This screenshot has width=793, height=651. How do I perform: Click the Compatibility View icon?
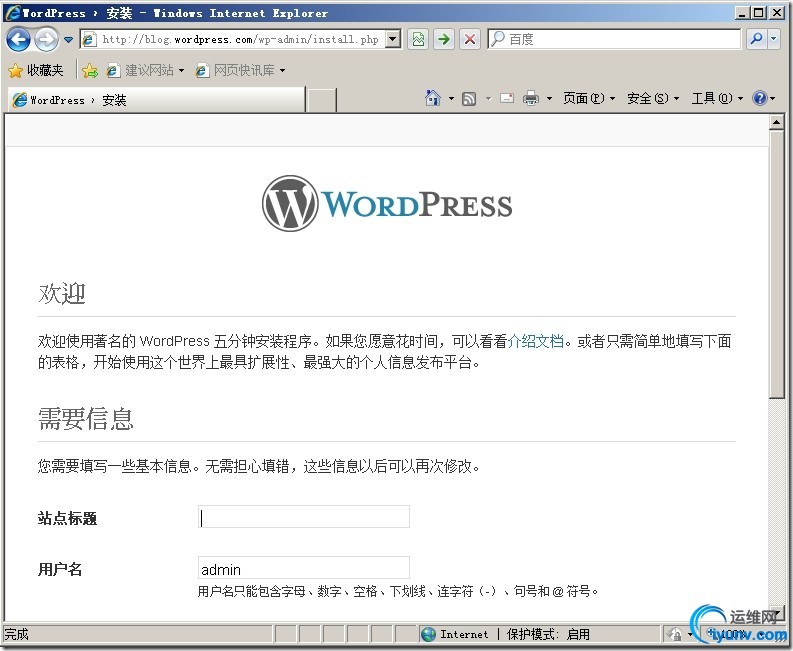tap(418, 39)
